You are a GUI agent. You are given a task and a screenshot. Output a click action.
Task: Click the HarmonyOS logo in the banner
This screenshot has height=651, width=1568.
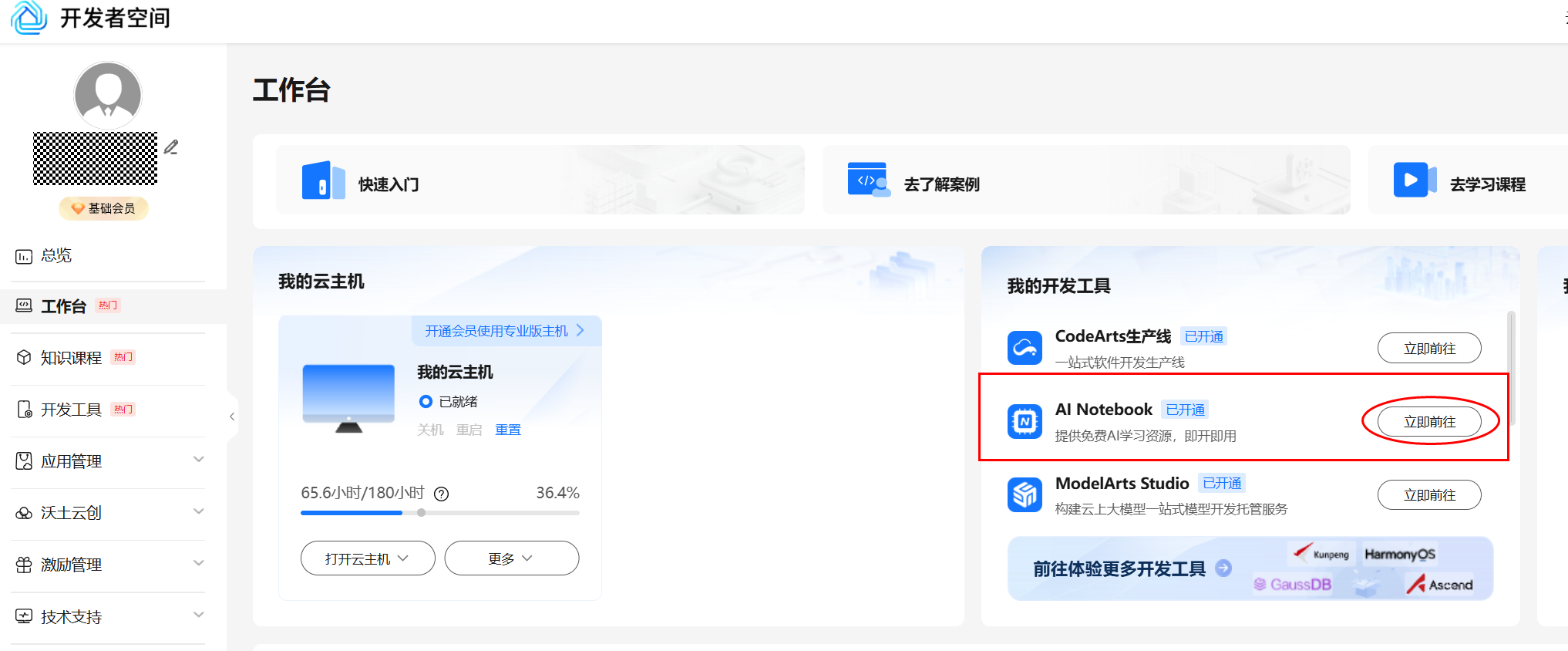1400,554
